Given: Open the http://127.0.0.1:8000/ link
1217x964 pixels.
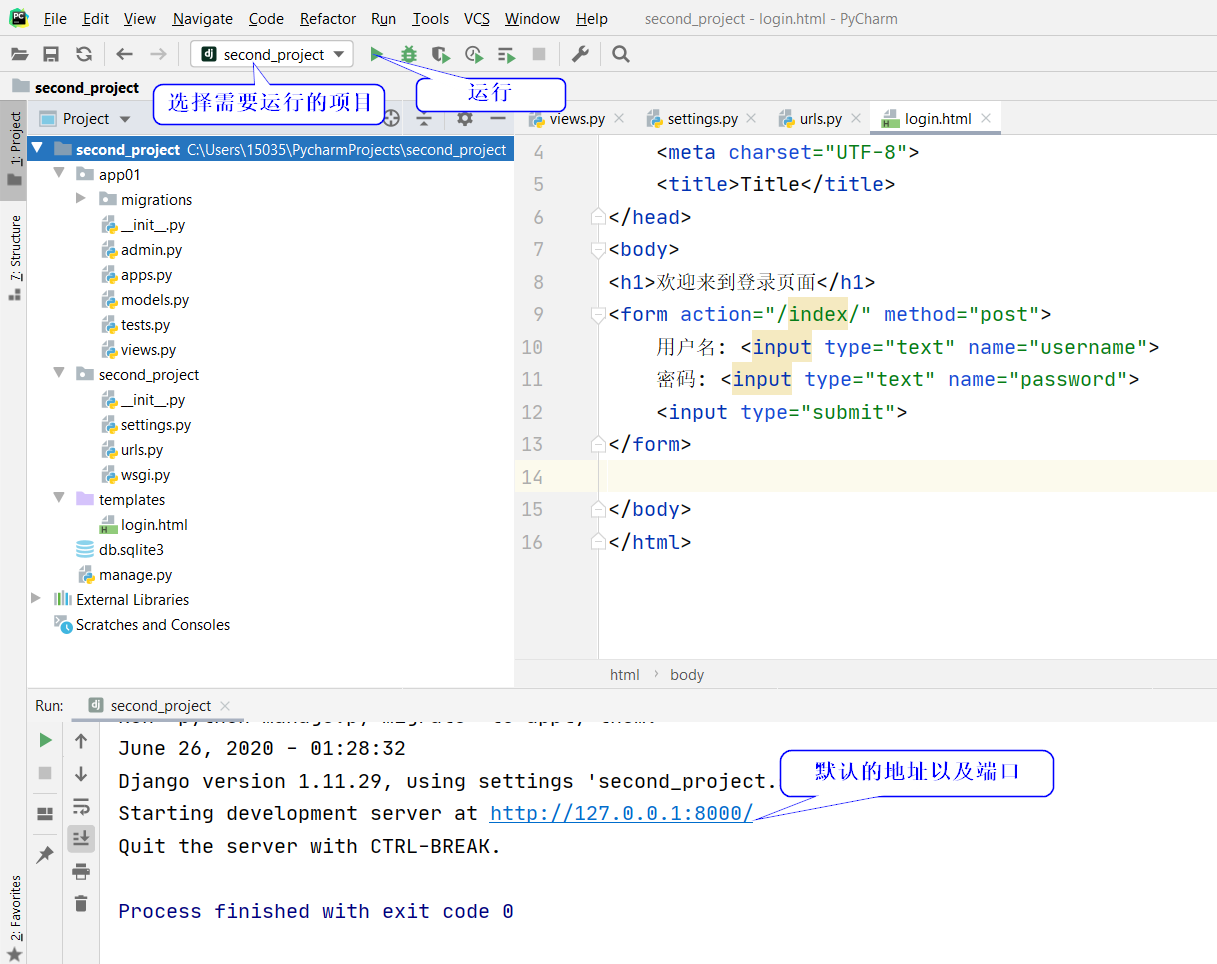Looking at the screenshot, I should click(x=621, y=813).
